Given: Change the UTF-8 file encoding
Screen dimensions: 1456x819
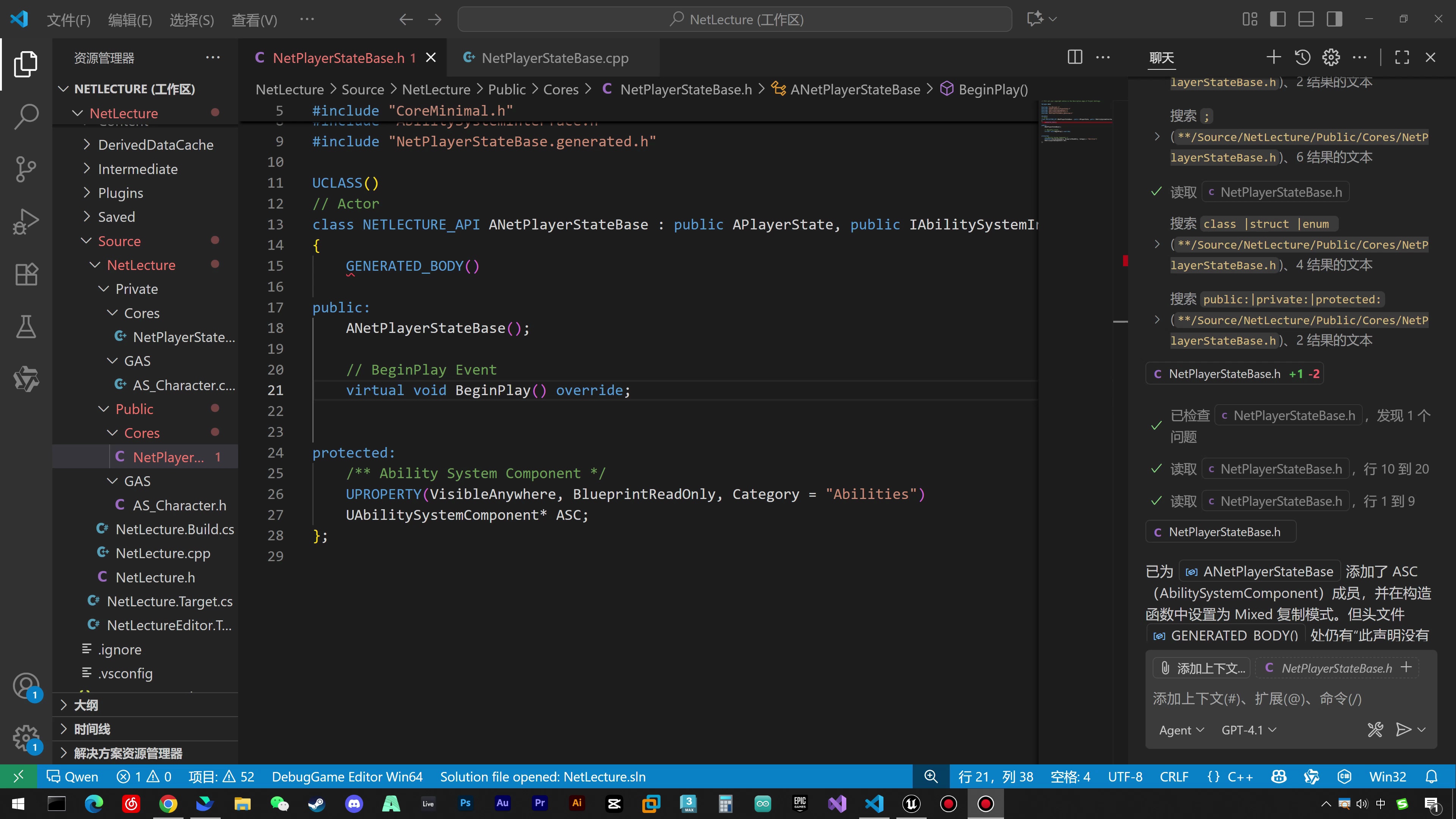Looking at the screenshot, I should (x=1125, y=777).
